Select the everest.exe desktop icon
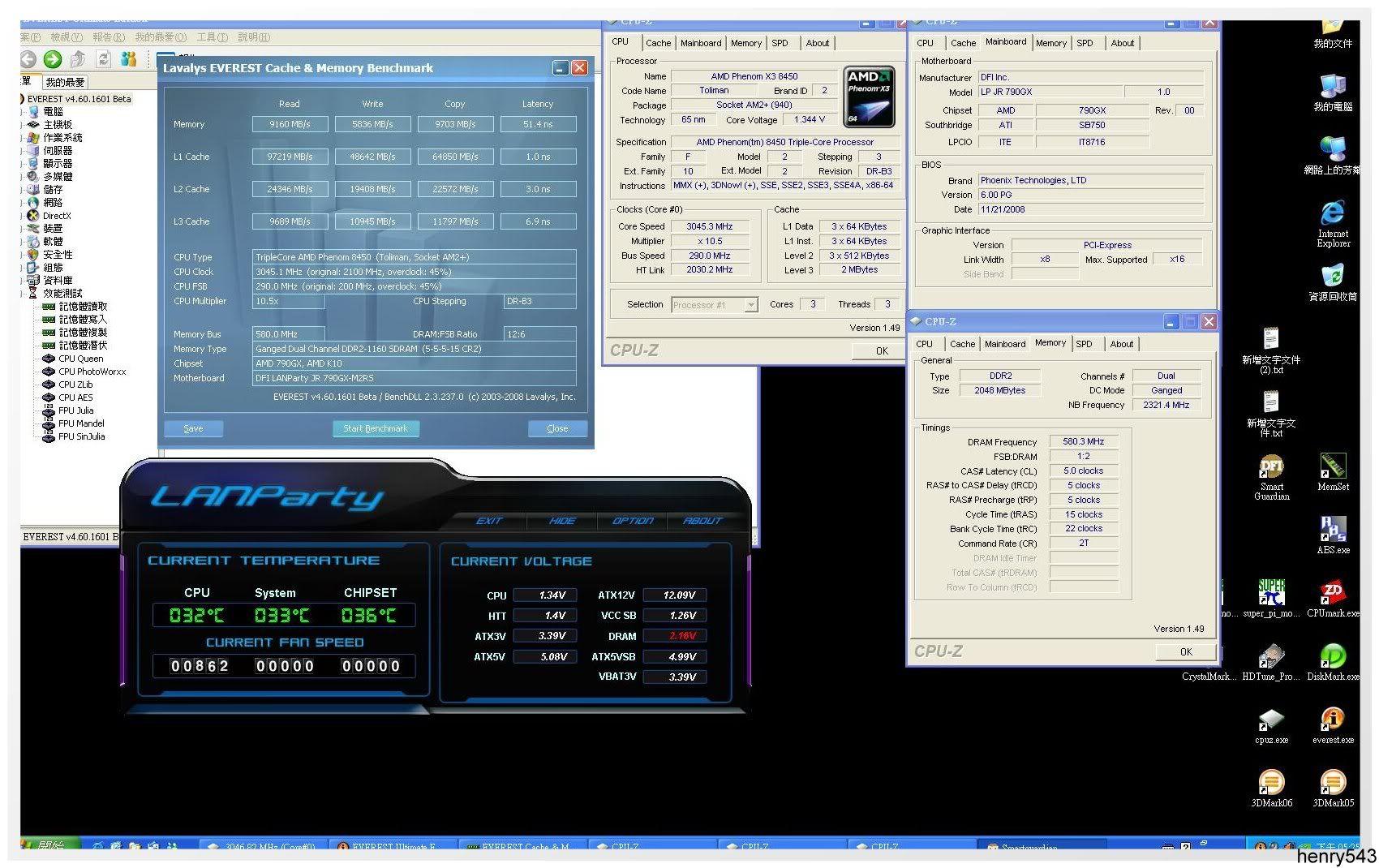This screenshot has height=868, width=1379. (1333, 726)
